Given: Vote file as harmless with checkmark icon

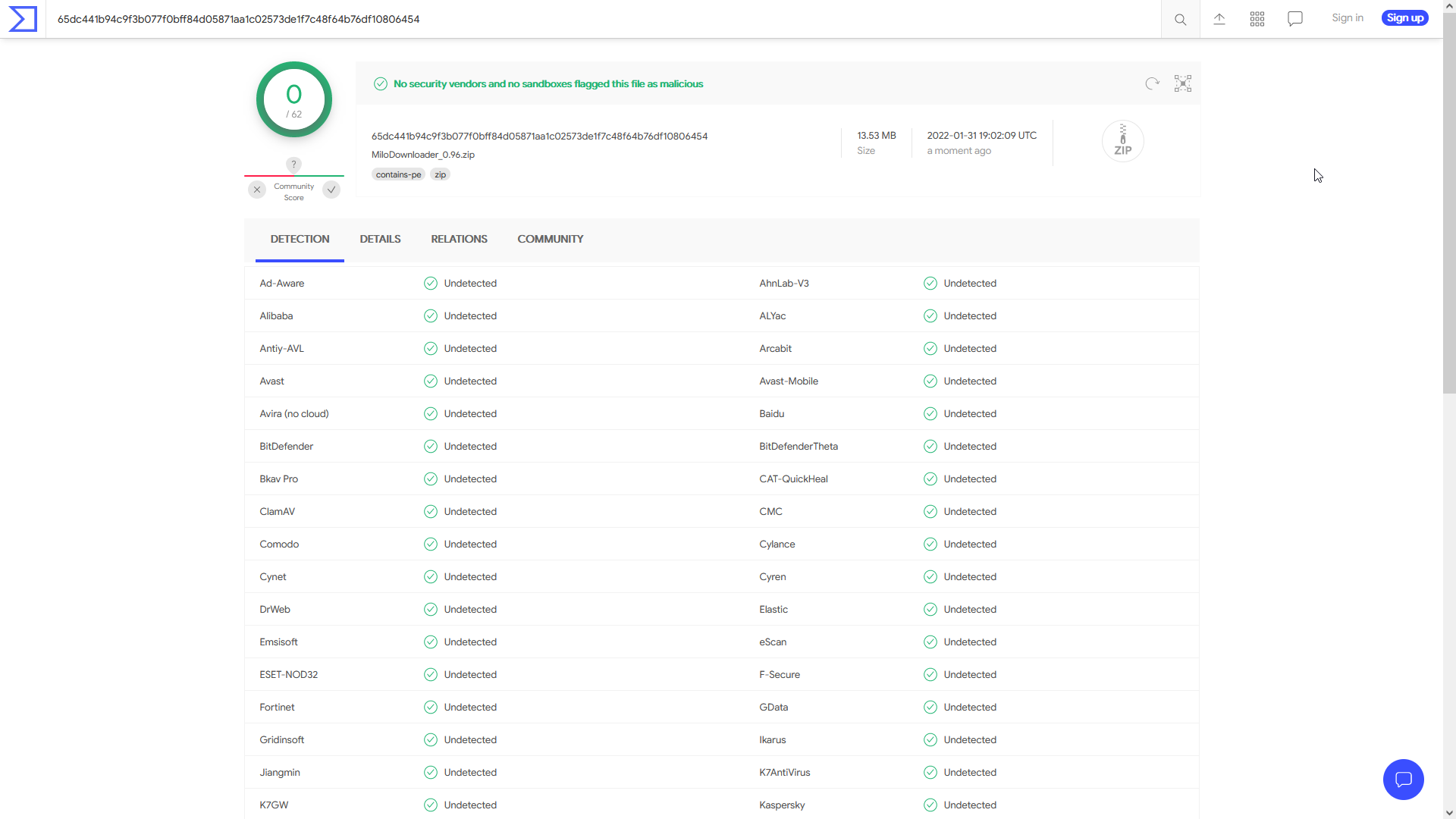Looking at the screenshot, I should pos(331,190).
